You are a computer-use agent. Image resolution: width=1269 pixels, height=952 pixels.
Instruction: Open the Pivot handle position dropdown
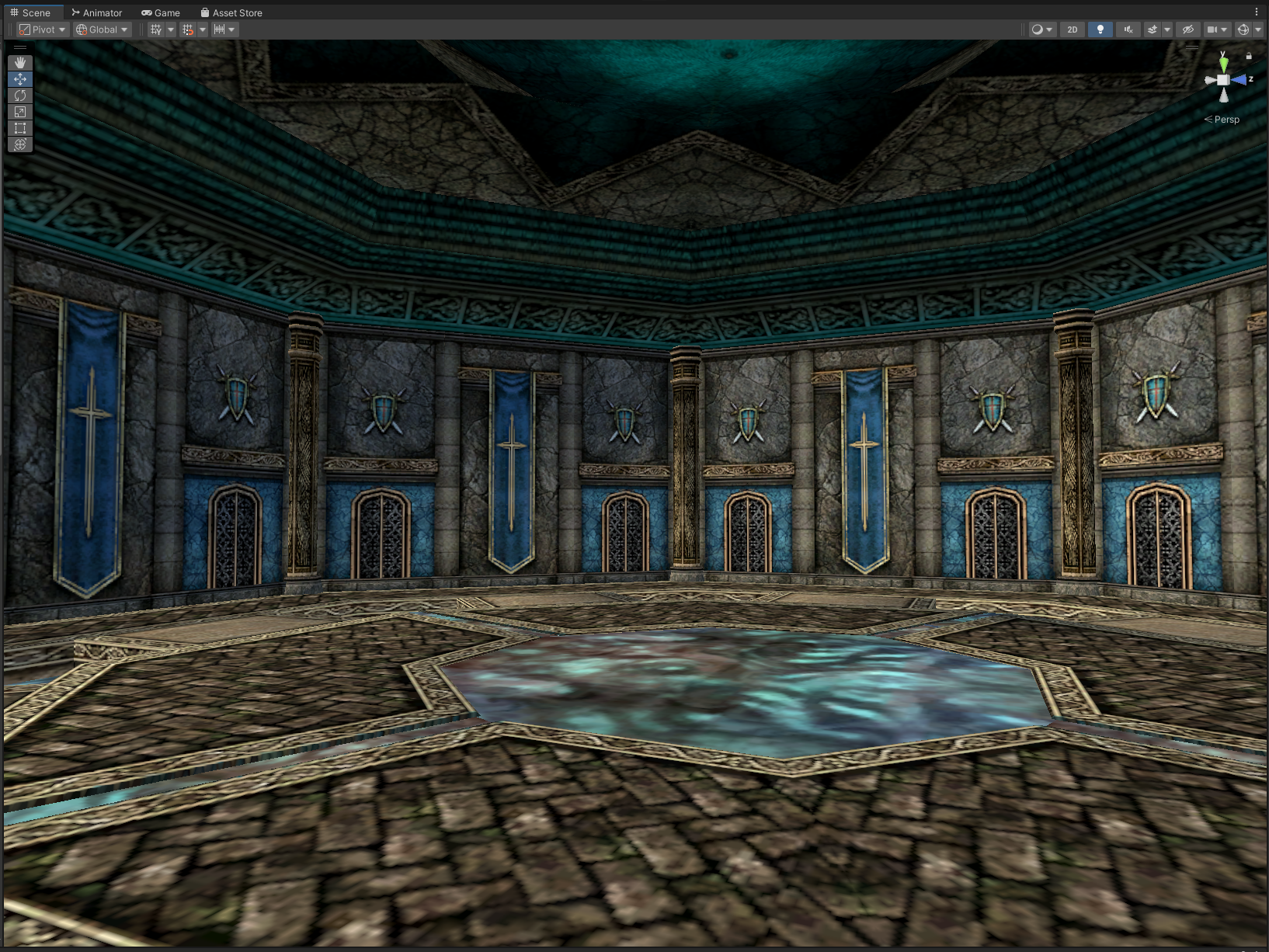click(43, 30)
